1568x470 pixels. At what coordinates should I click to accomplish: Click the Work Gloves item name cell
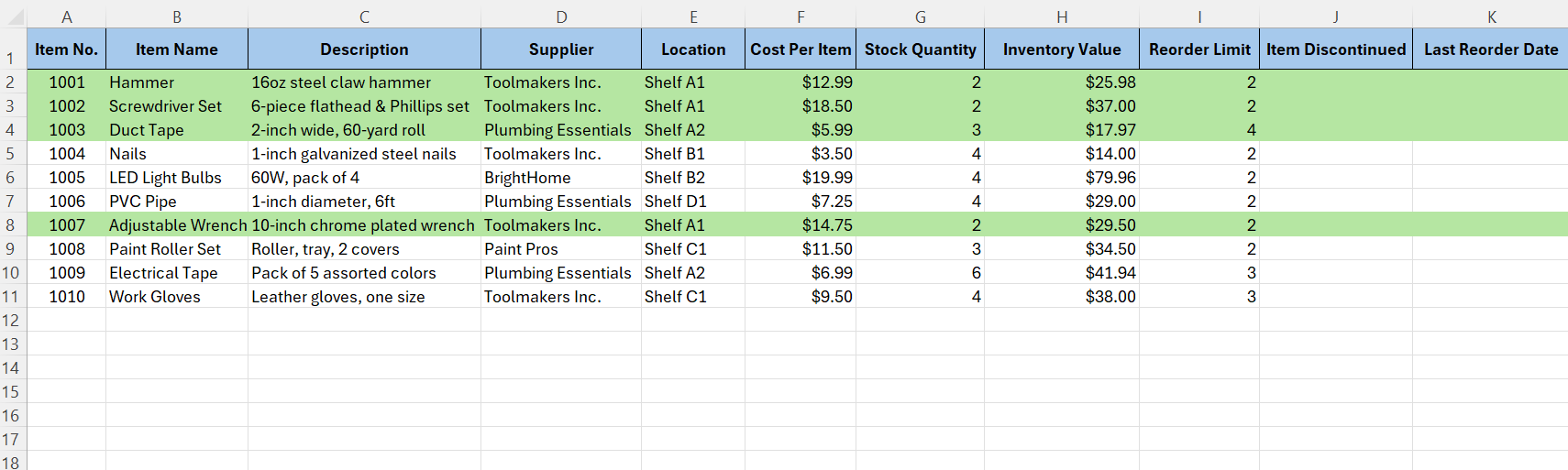coord(176,297)
